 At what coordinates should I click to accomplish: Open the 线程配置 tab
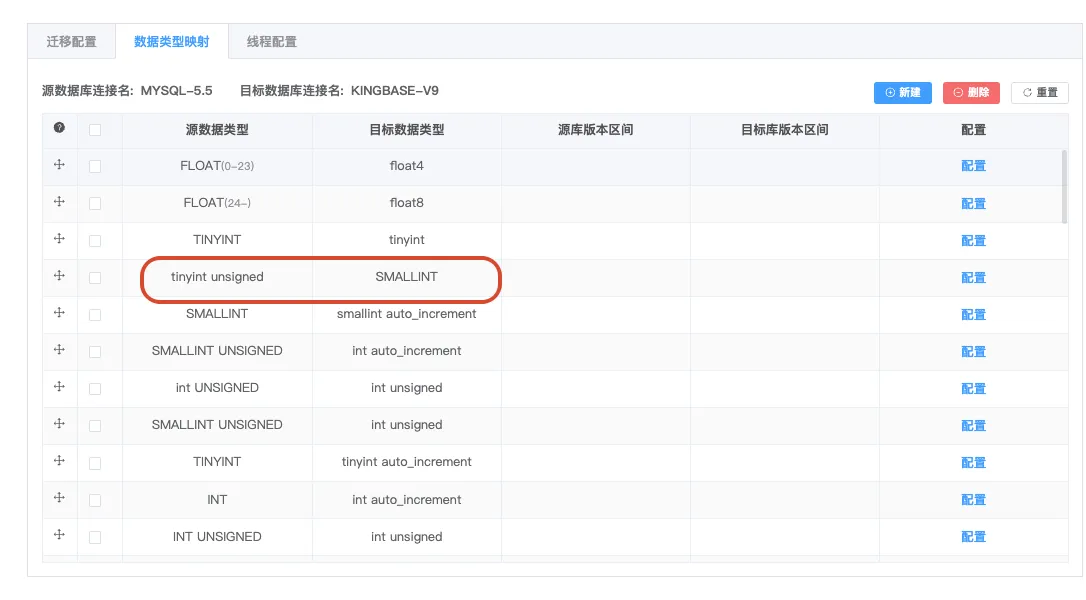pos(272,42)
